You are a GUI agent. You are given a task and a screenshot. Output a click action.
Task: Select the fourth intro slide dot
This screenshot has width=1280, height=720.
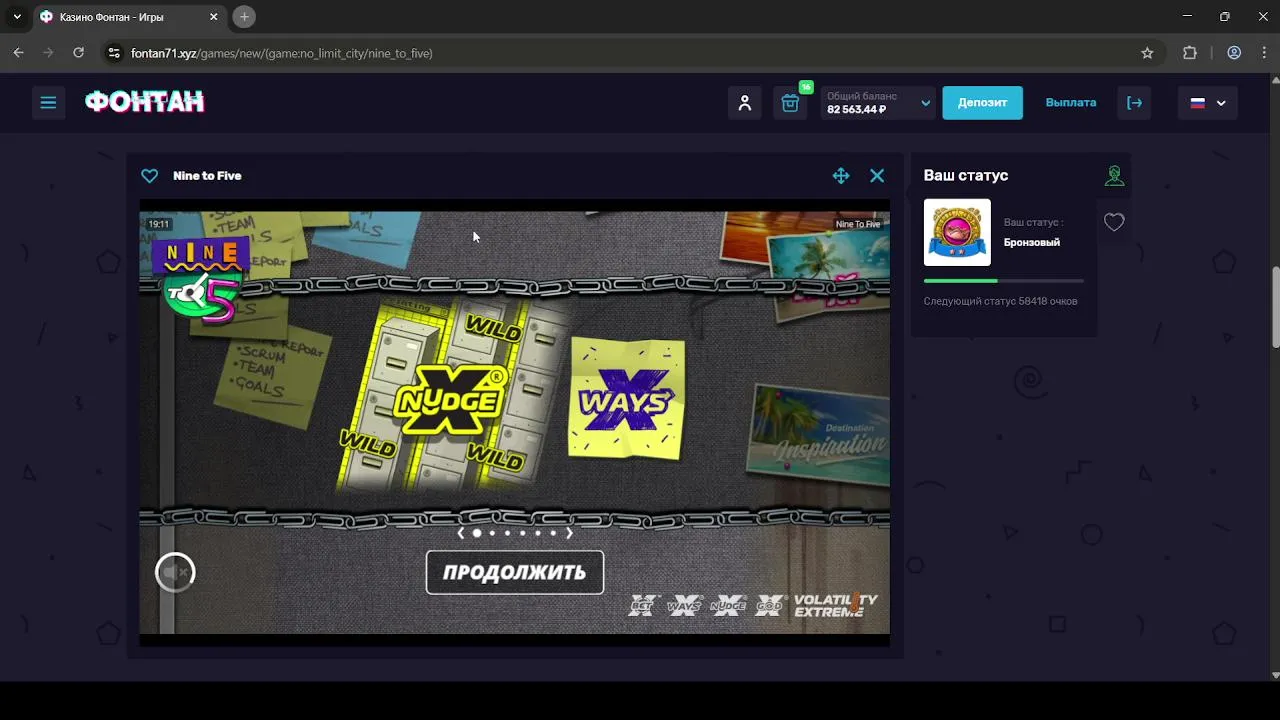click(522, 533)
